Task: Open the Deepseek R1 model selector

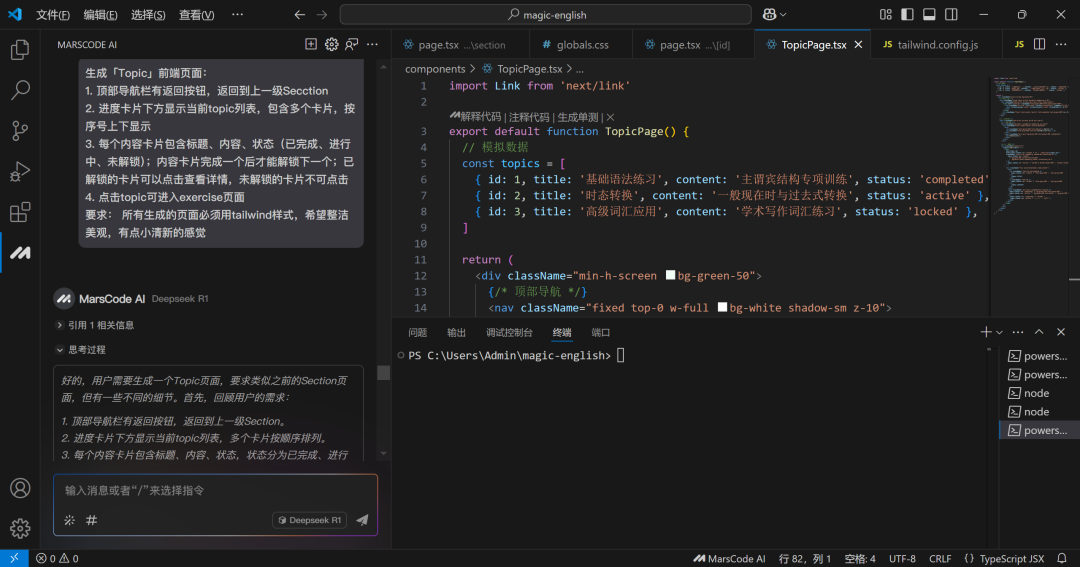Action: pyautogui.click(x=310, y=520)
